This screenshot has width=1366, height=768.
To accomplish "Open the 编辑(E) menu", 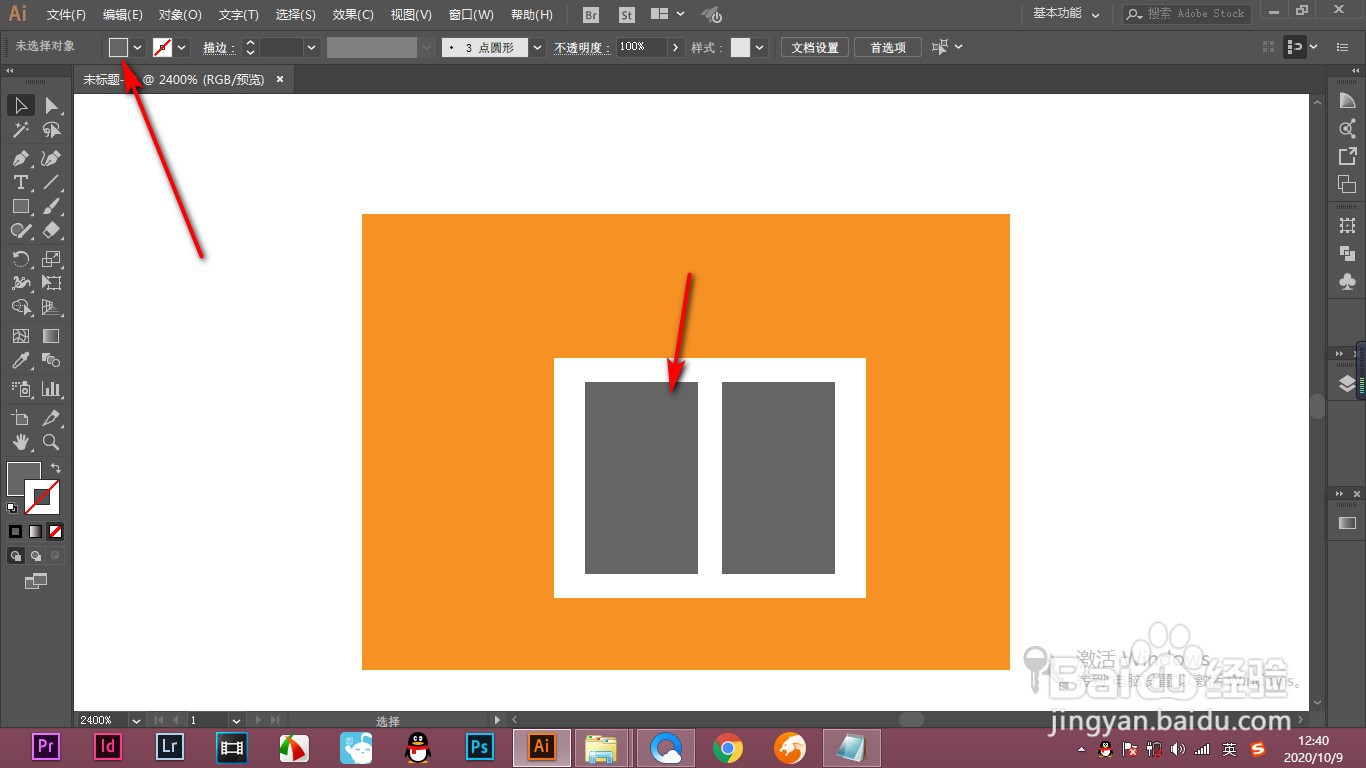I will click(x=123, y=15).
